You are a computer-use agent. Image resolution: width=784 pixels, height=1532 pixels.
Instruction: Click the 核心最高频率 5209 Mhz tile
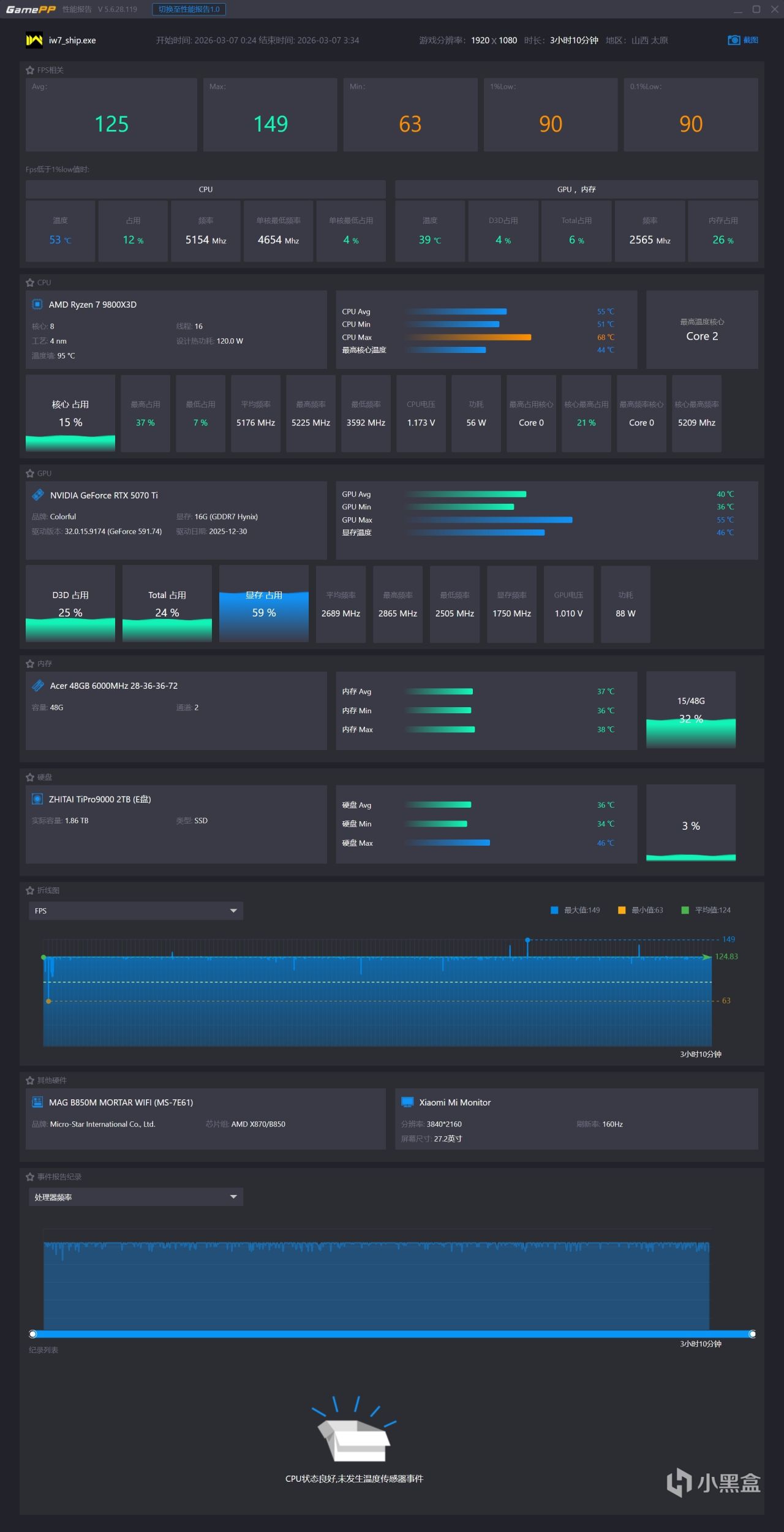click(x=696, y=414)
